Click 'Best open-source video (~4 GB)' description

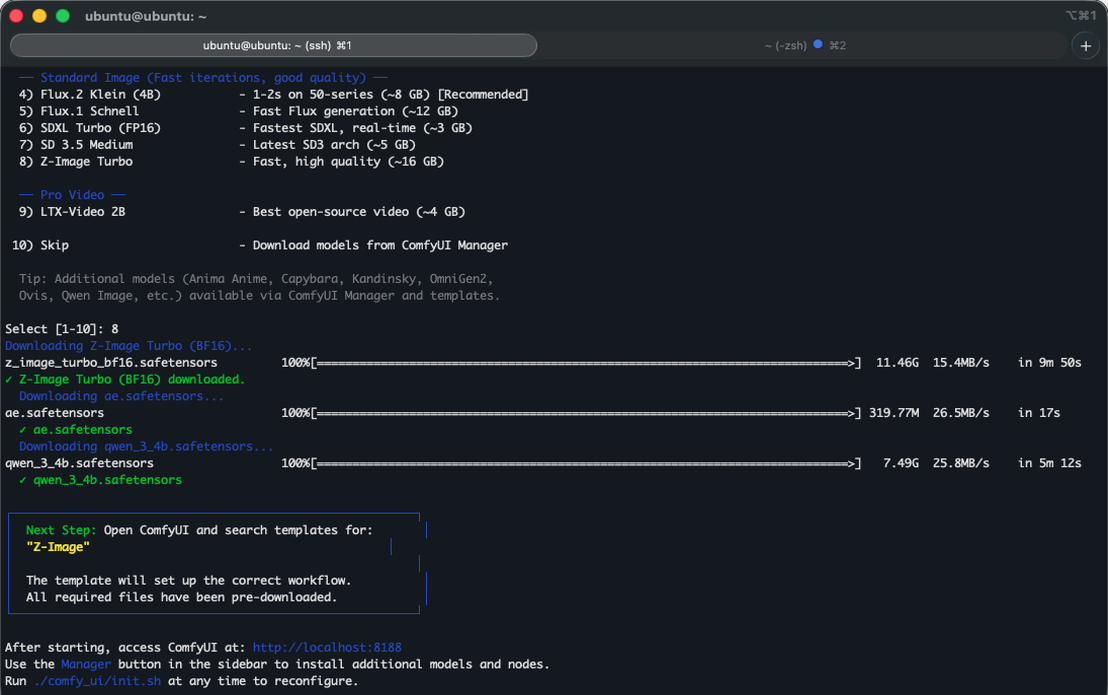pyautogui.click(x=359, y=212)
